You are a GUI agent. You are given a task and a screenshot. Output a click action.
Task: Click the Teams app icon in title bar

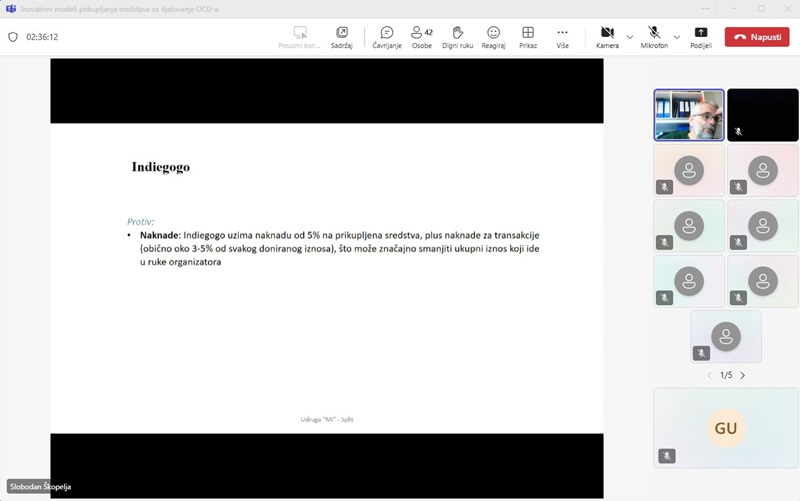click(x=11, y=9)
